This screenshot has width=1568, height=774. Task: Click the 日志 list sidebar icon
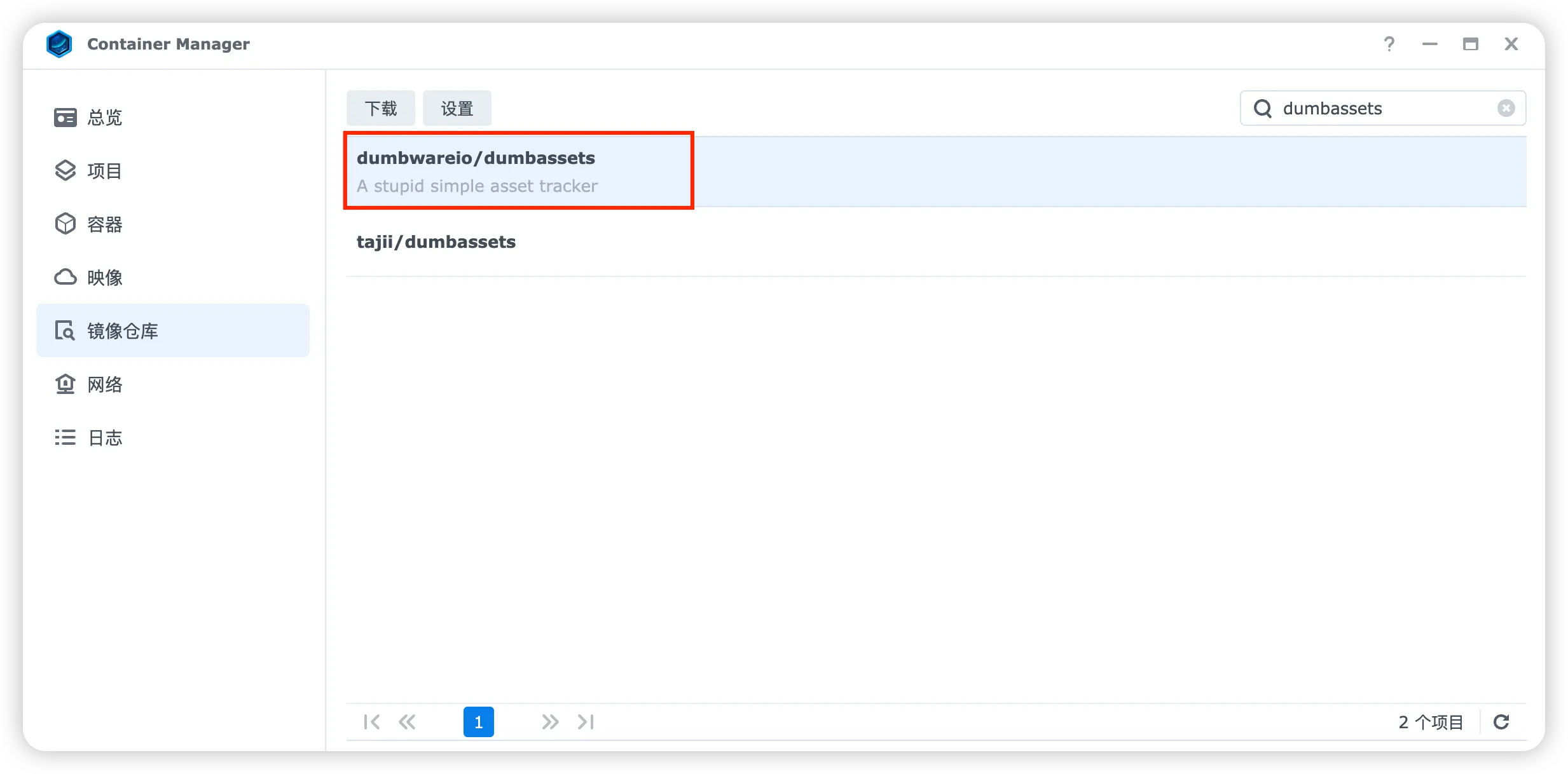pos(65,438)
